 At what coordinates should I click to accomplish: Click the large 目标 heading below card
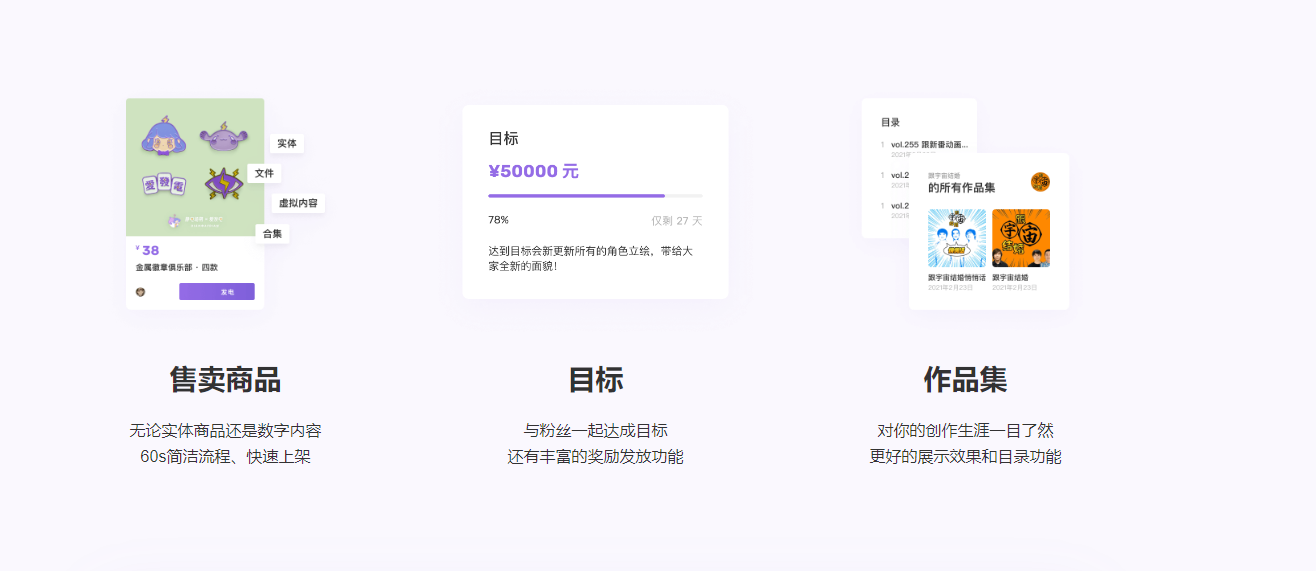coord(596,380)
